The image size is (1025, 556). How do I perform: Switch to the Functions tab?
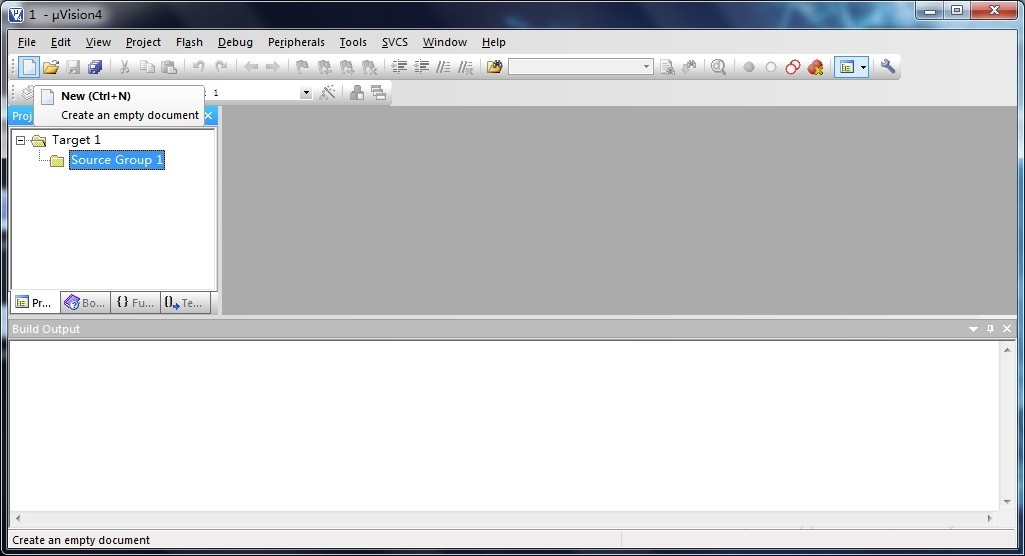[x=135, y=303]
